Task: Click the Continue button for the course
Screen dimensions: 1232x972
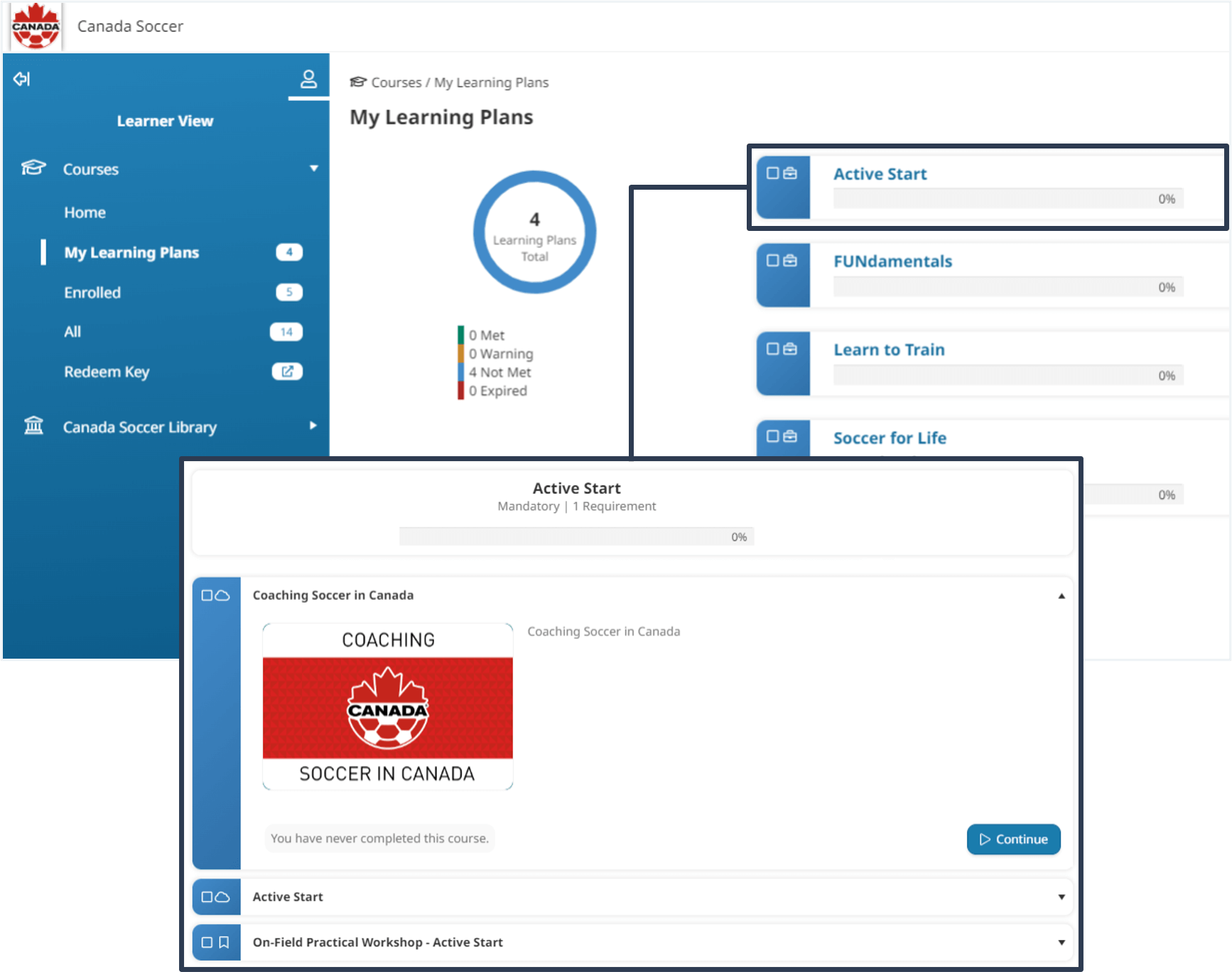Action: pos(1013,839)
